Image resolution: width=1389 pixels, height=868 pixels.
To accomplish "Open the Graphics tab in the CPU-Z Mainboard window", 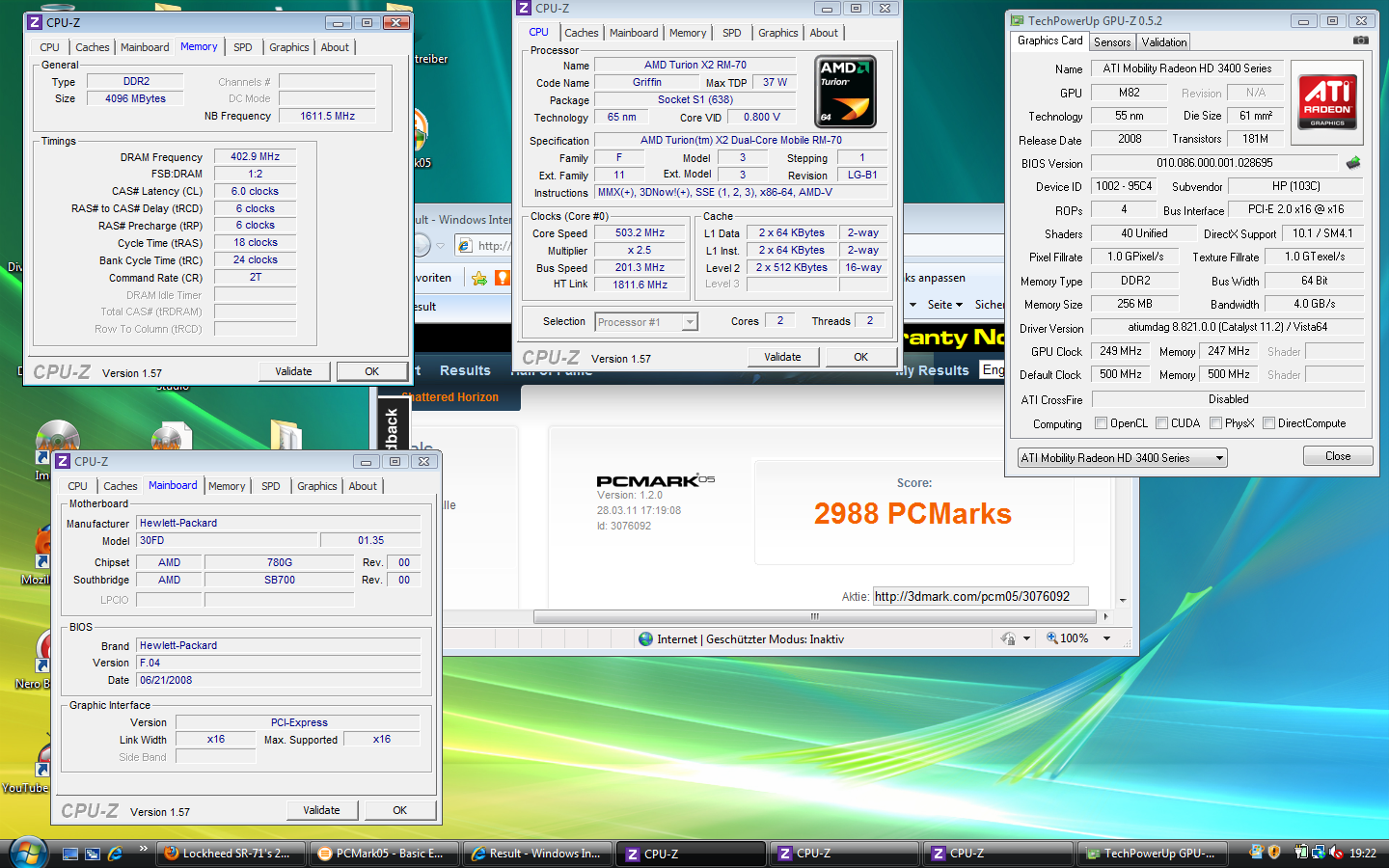I will (x=317, y=486).
